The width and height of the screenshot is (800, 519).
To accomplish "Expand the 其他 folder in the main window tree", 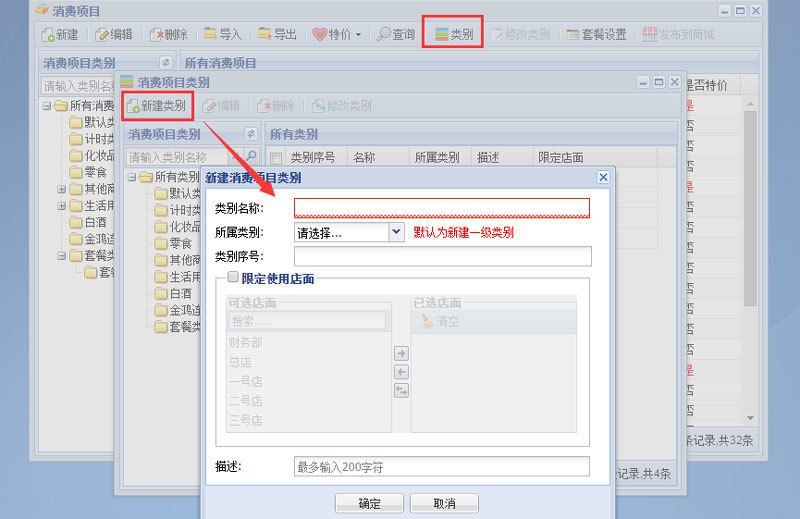I will coord(62,189).
